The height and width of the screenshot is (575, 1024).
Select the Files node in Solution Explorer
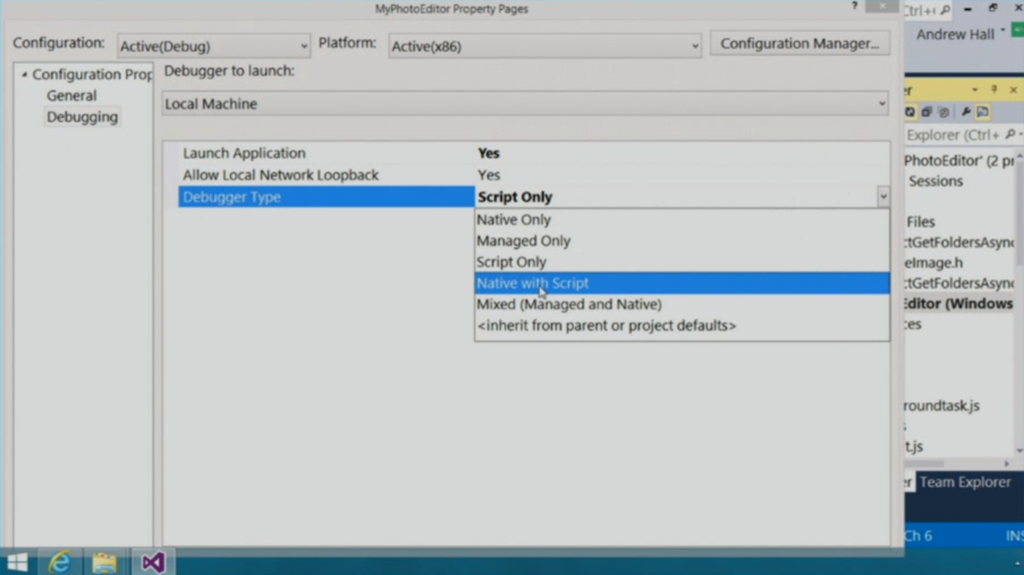(921, 222)
